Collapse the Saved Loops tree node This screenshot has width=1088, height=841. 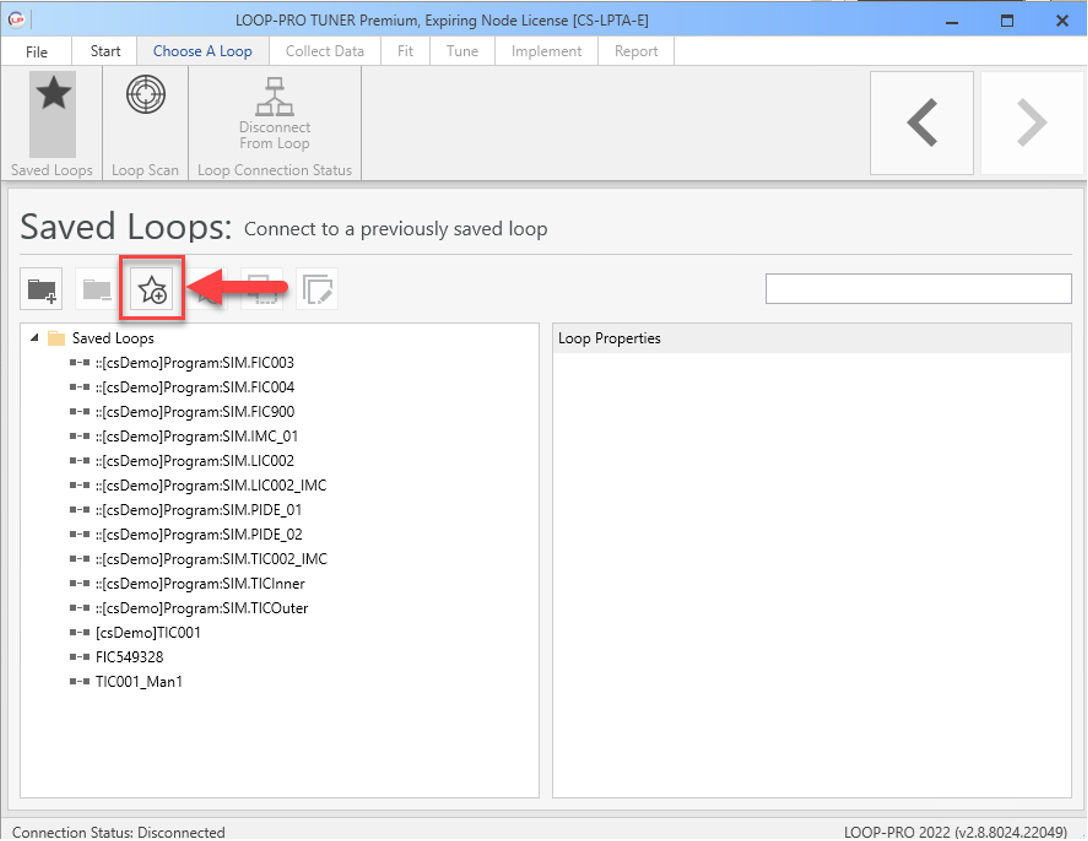pyautogui.click(x=34, y=338)
